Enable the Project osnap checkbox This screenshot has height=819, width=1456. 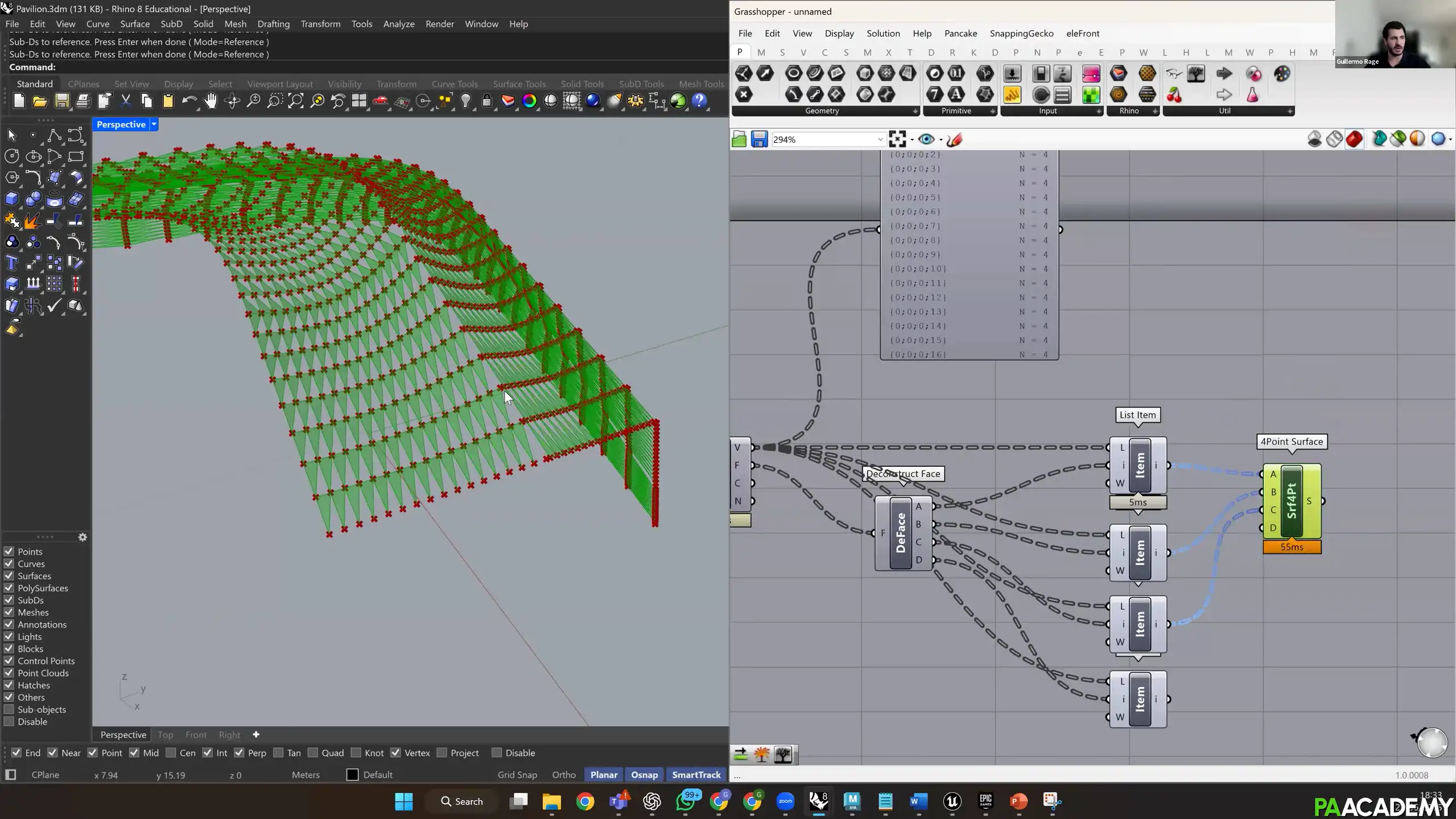(443, 752)
